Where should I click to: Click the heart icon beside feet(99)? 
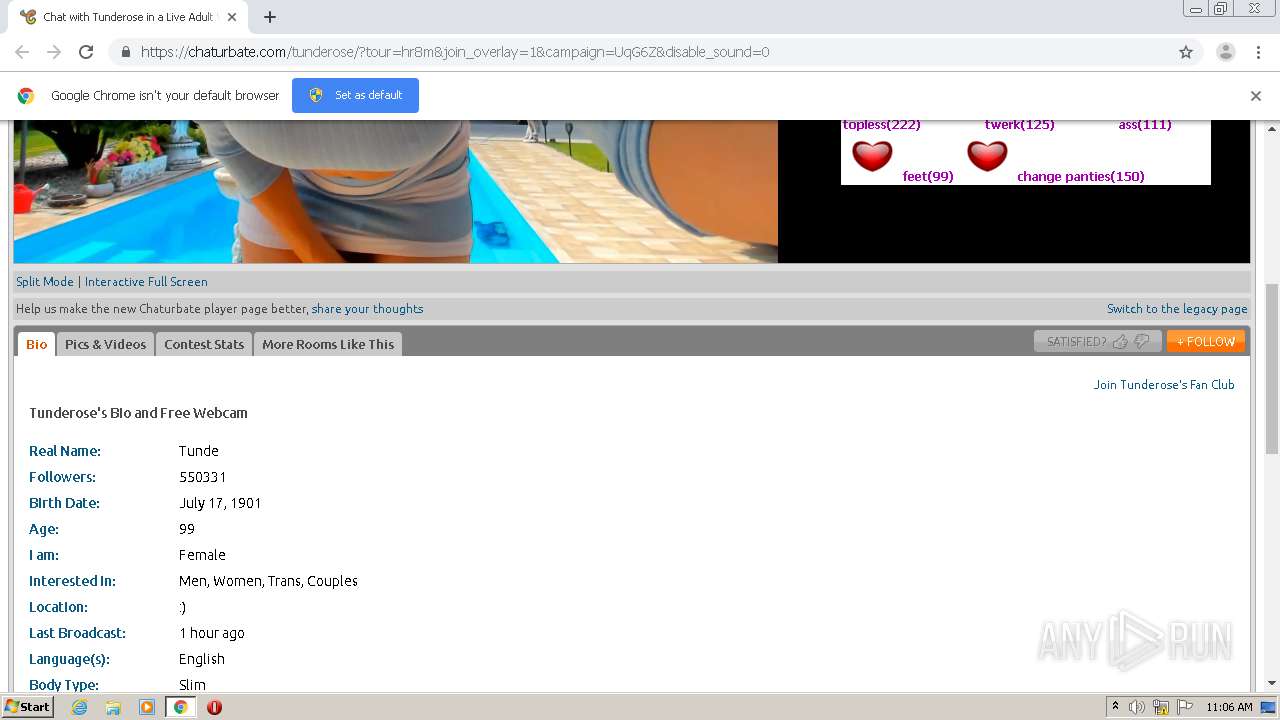[872, 156]
